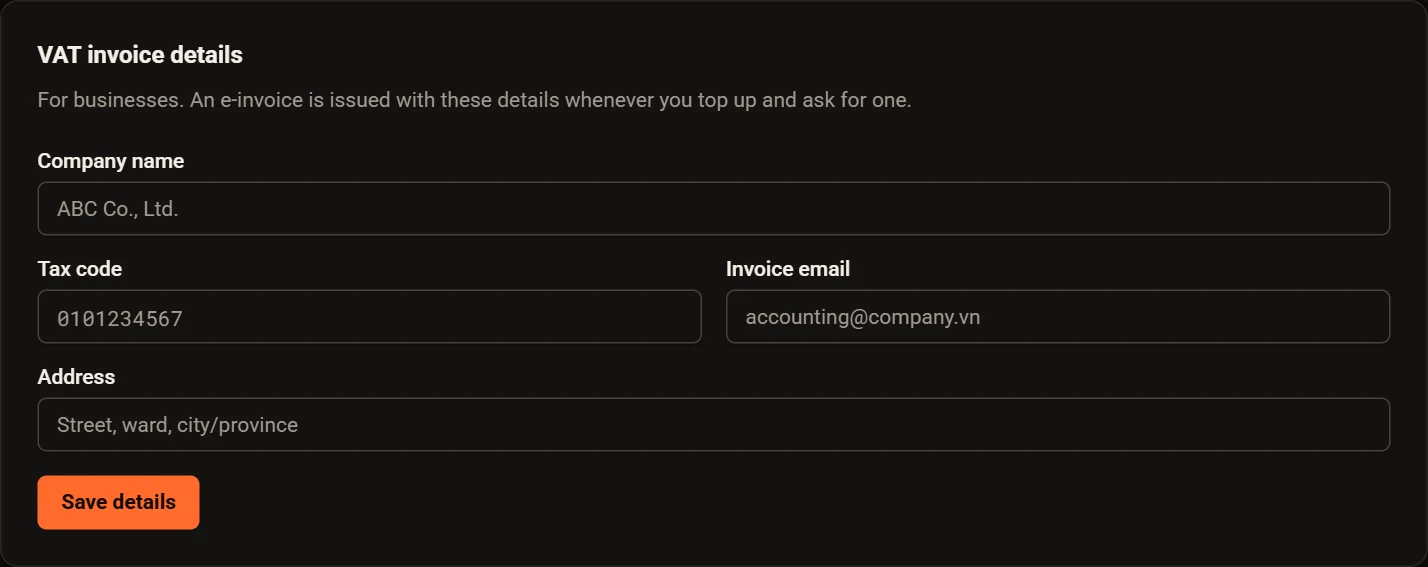This screenshot has width=1428, height=567.
Task: Click the "Tax code" label
Action: 80,269
